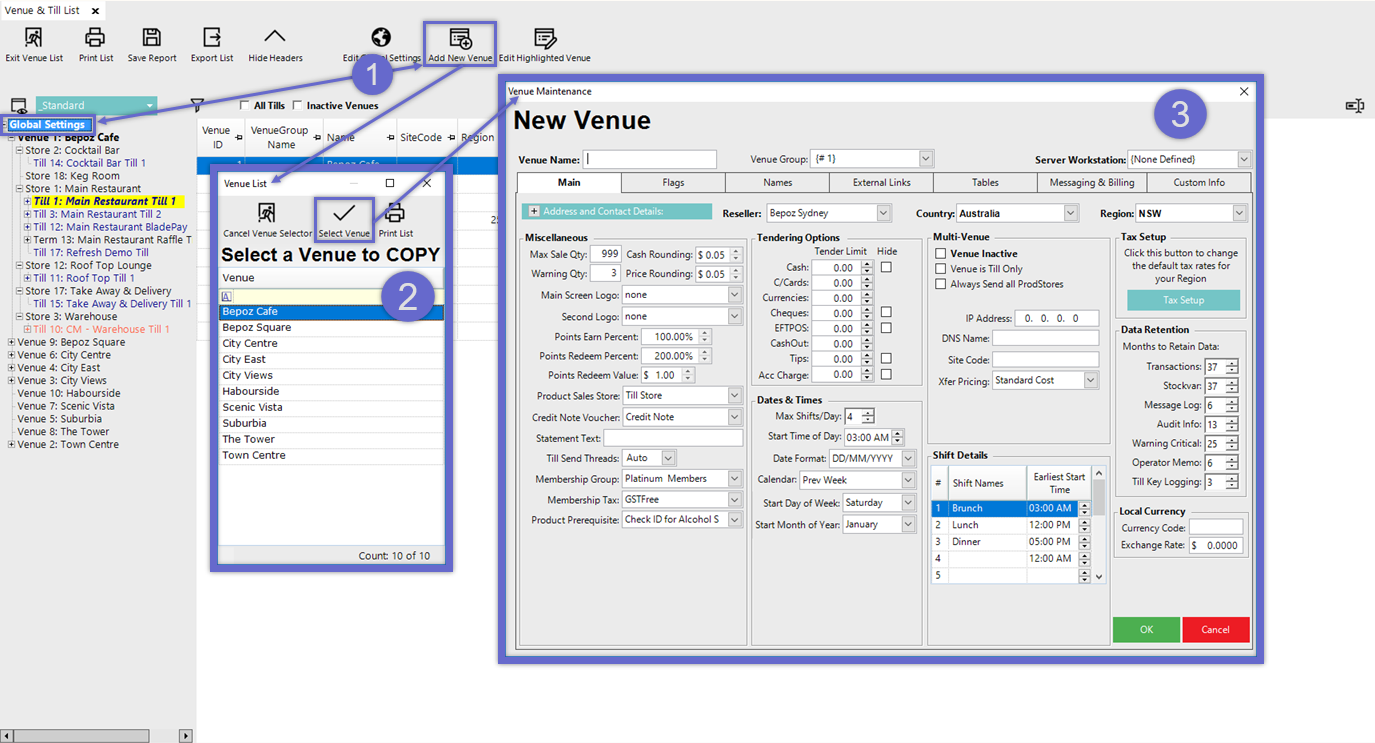This screenshot has height=743, width=1375.
Task: Click the Save Report icon
Action: (151, 39)
